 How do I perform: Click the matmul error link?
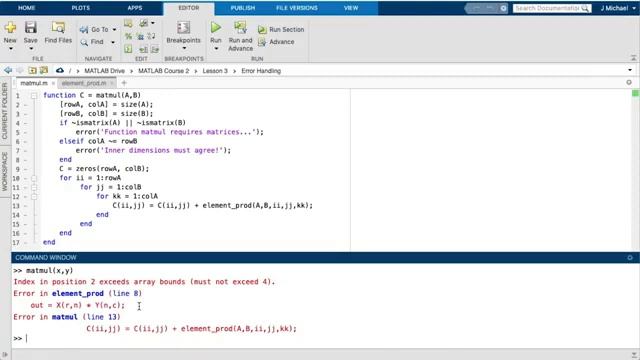[x=64, y=317]
